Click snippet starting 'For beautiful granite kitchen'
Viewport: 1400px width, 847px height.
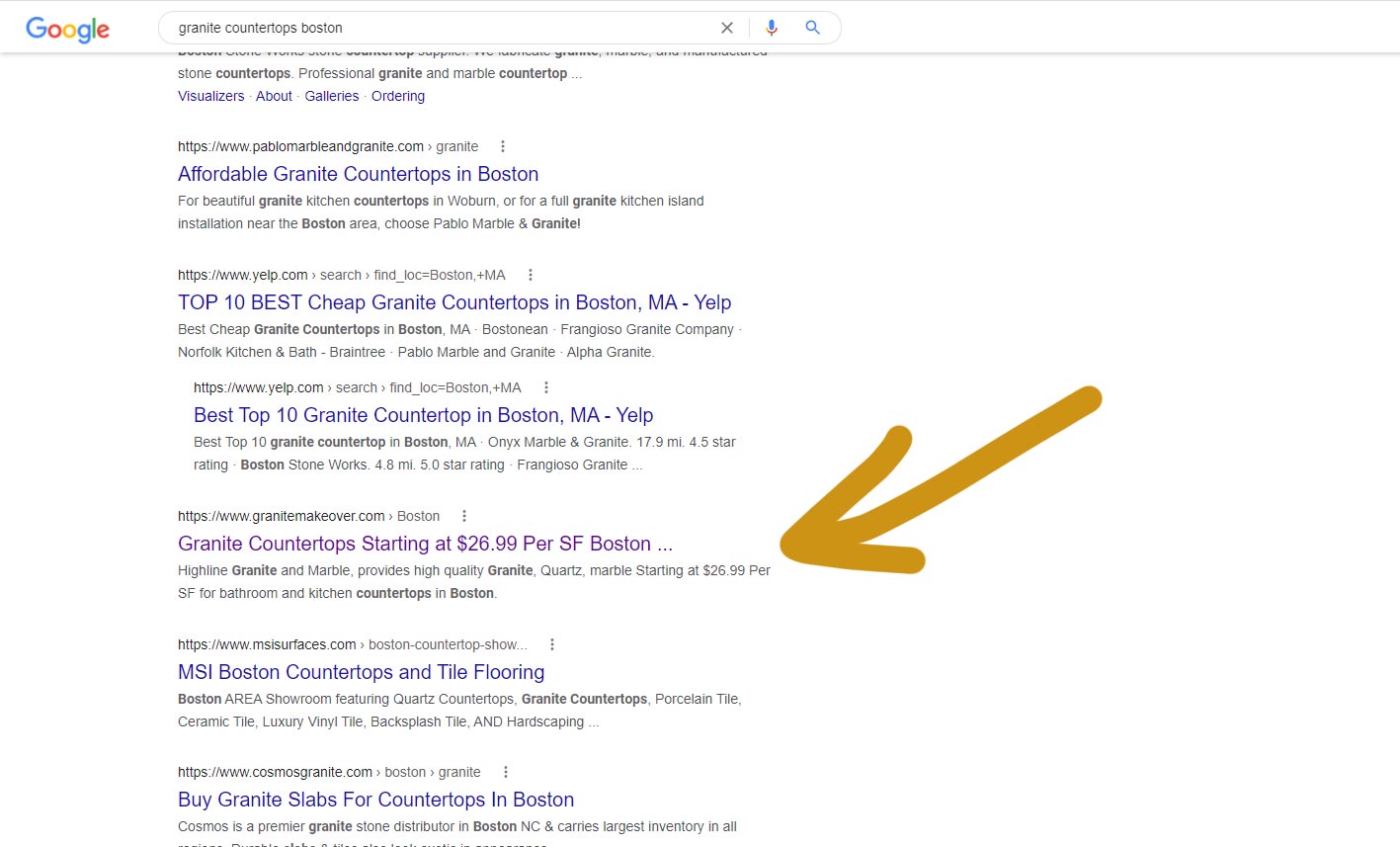(x=441, y=212)
